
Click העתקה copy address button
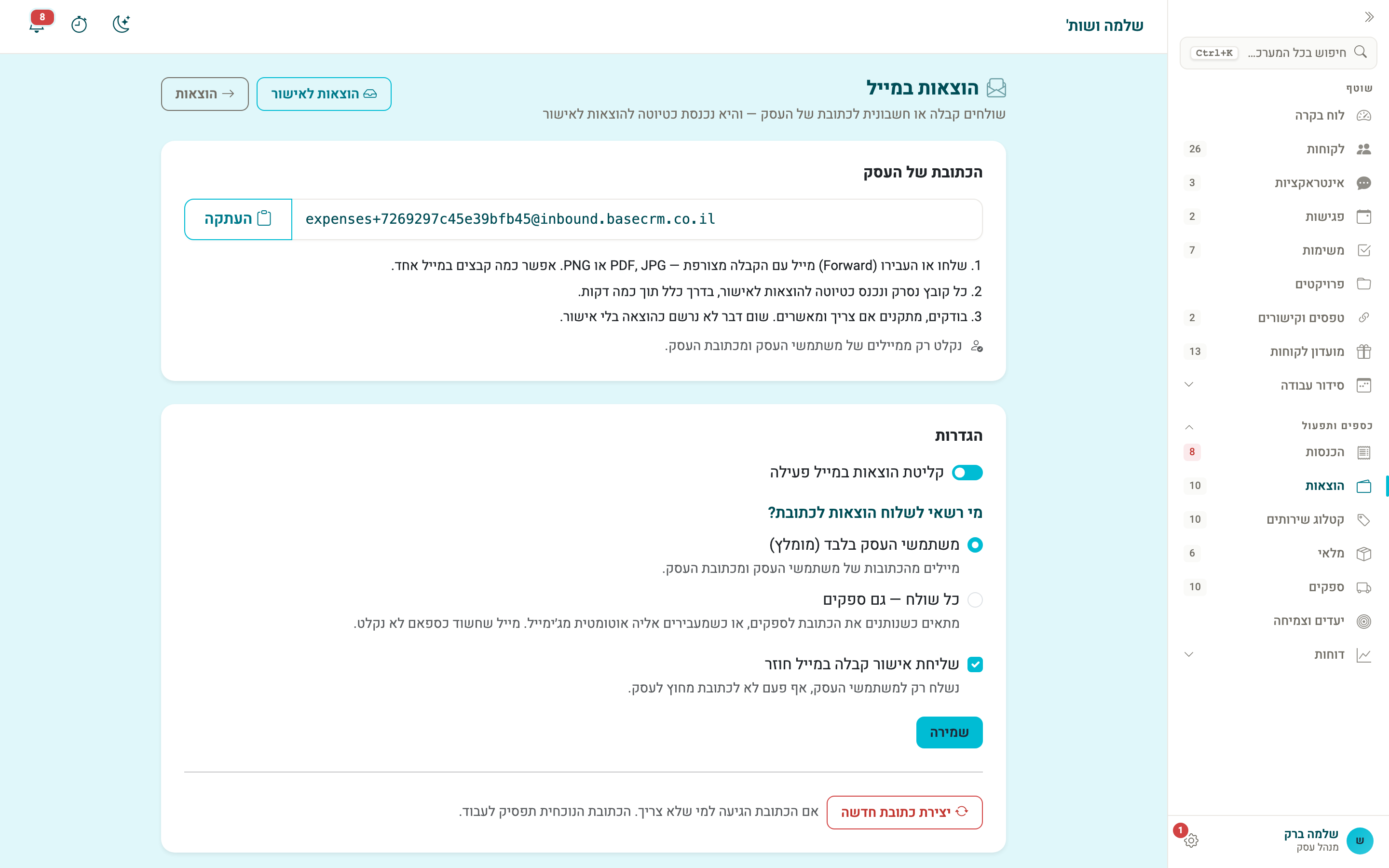238,219
